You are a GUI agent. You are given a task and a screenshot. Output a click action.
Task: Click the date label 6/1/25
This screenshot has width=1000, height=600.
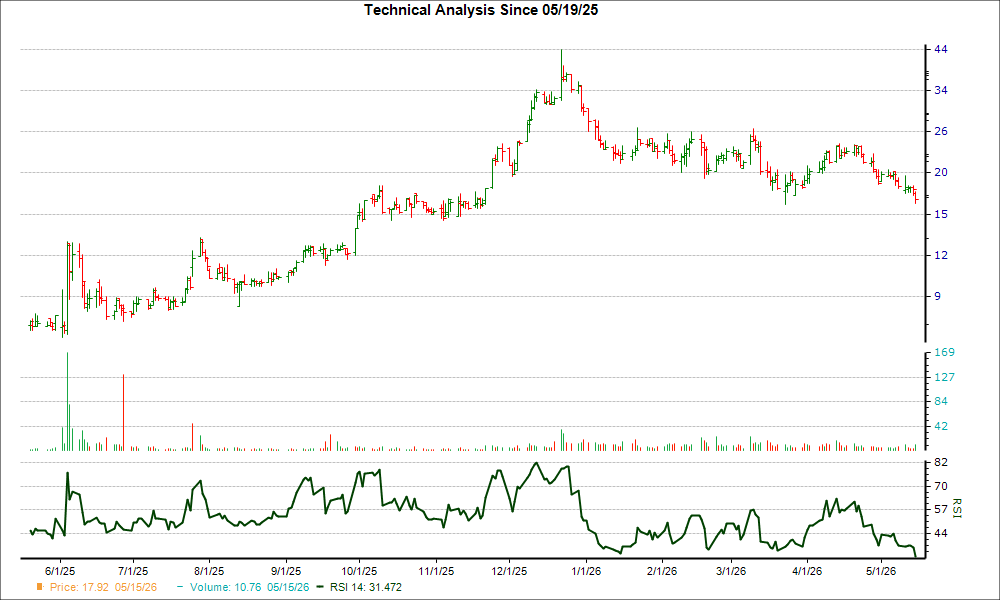(59, 571)
